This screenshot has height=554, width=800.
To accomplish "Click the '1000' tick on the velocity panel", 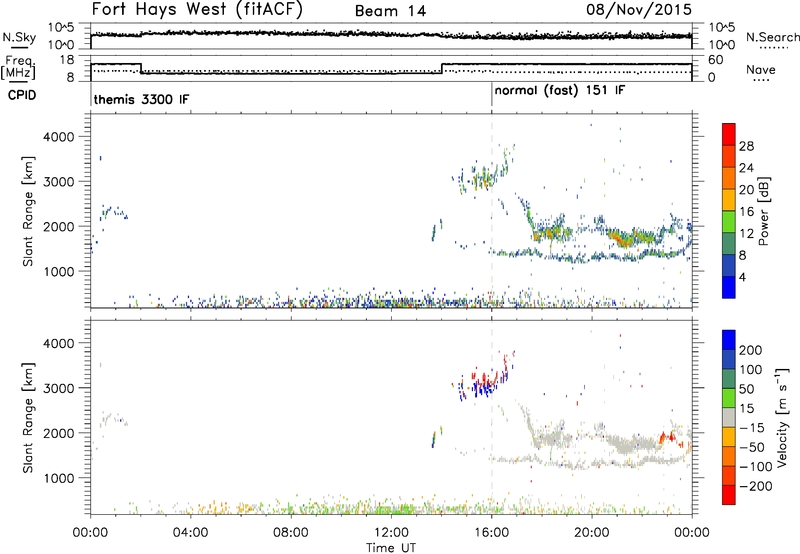I will [58, 478].
